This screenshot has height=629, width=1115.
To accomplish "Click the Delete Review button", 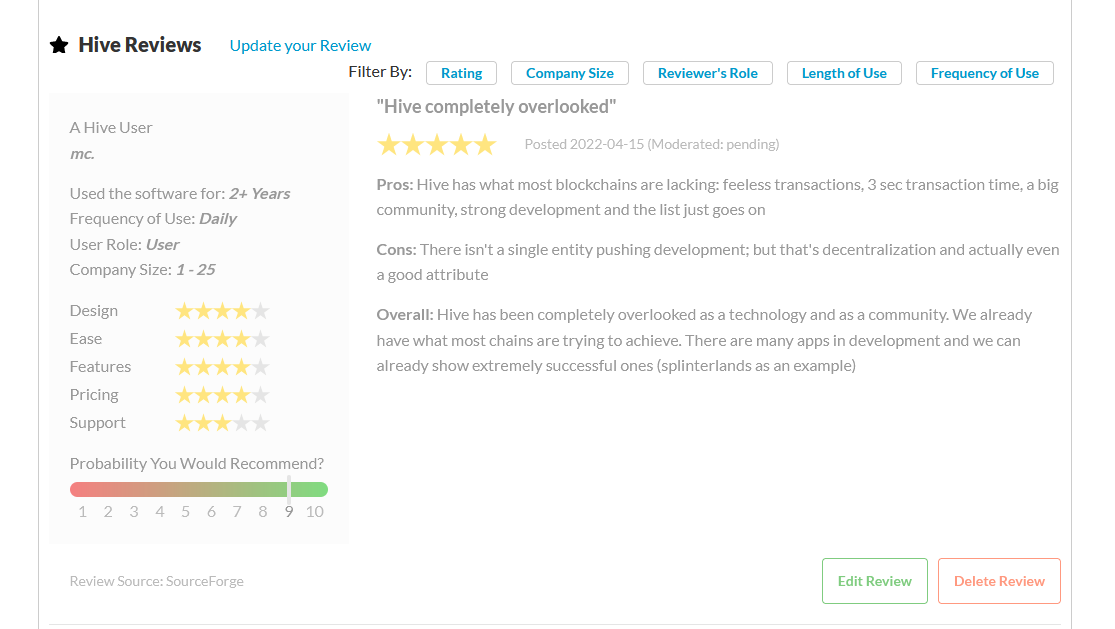I will coord(999,581).
